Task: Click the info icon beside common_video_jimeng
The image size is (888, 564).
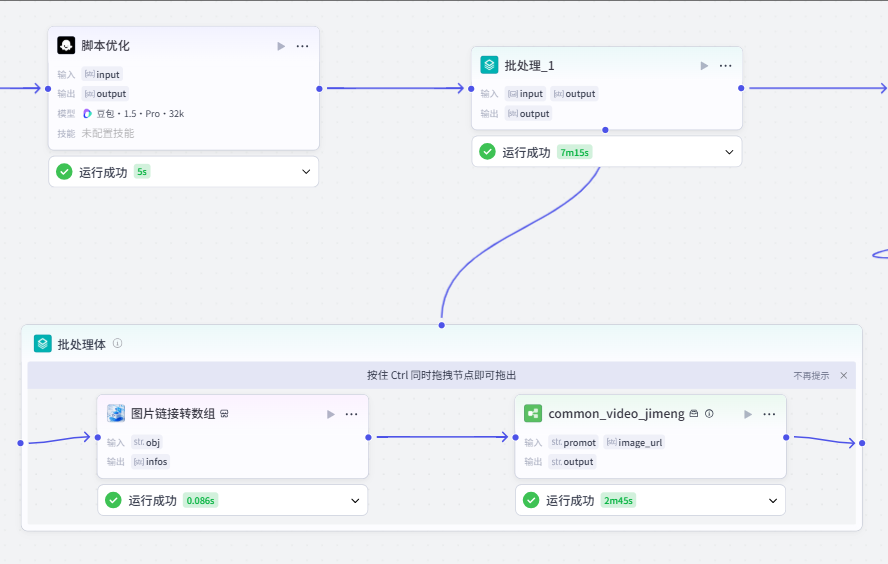Action: pos(709,414)
